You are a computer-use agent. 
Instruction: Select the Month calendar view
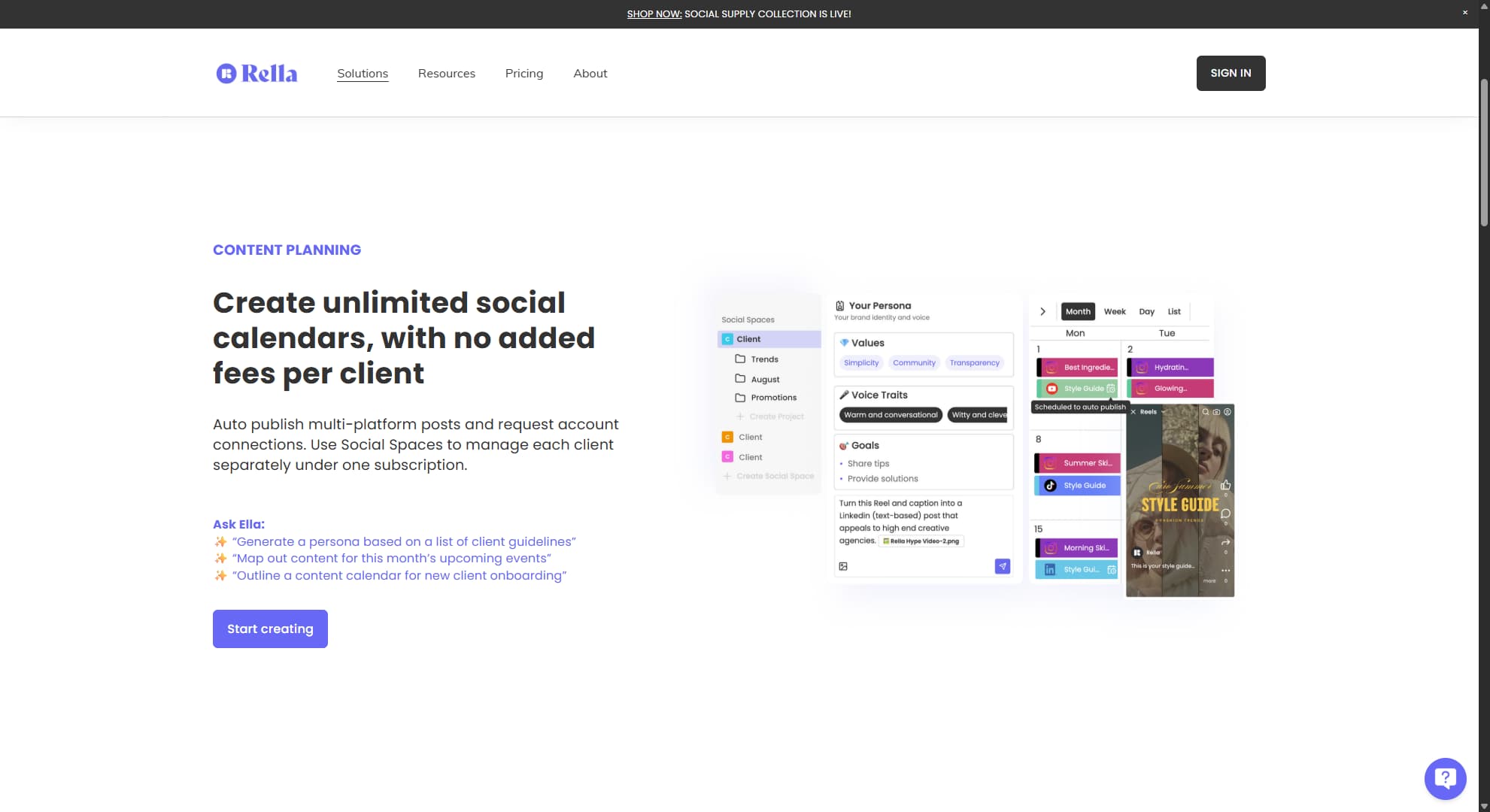1078,311
